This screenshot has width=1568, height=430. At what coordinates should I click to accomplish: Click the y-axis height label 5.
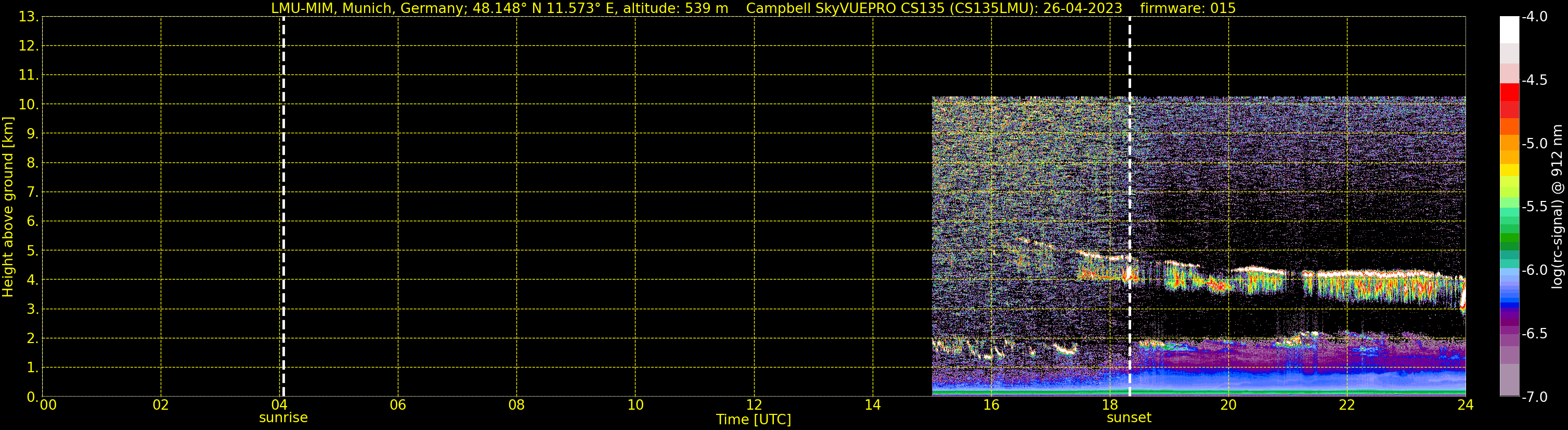point(32,250)
